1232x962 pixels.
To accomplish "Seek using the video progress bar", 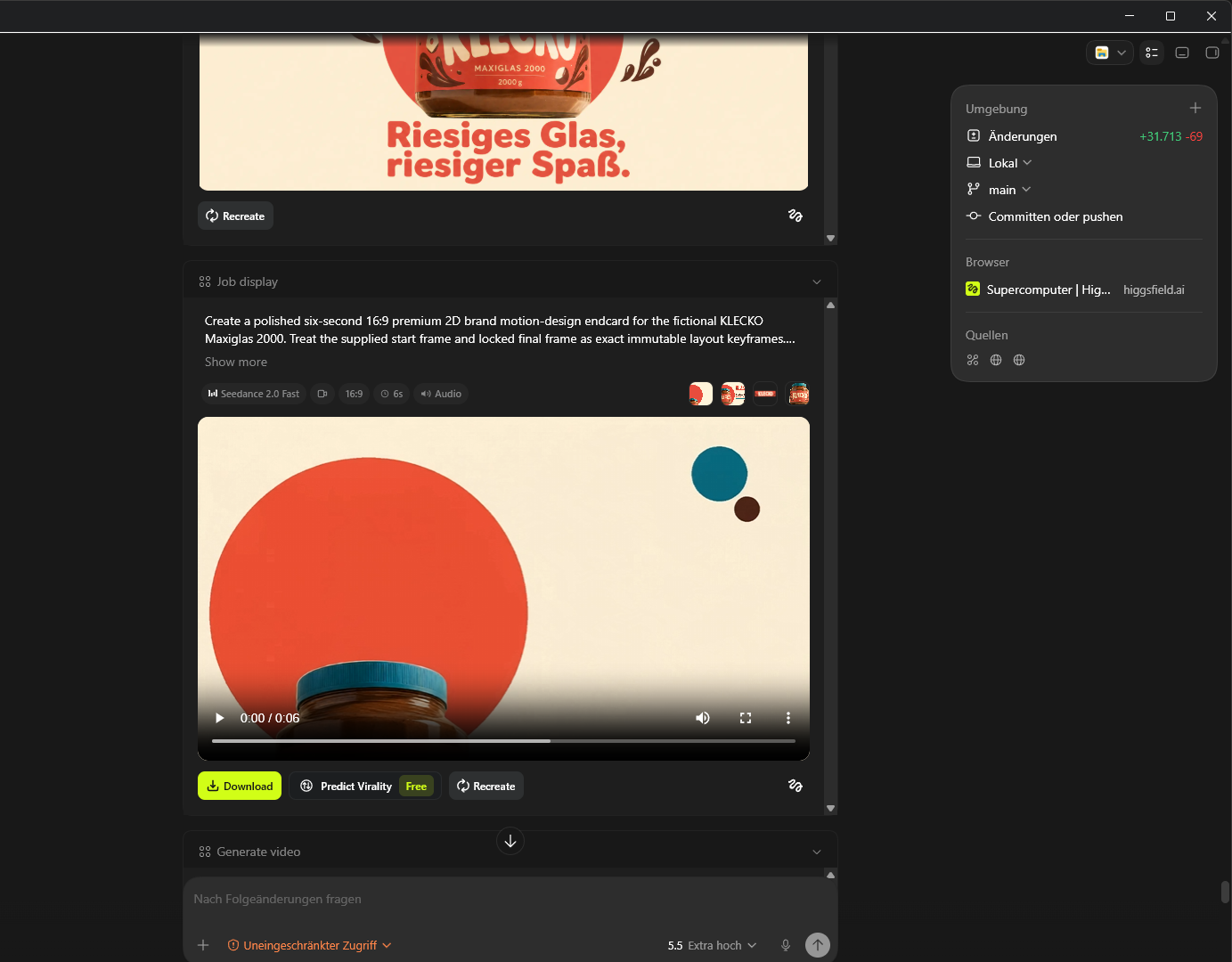I will tap(503, 740).
